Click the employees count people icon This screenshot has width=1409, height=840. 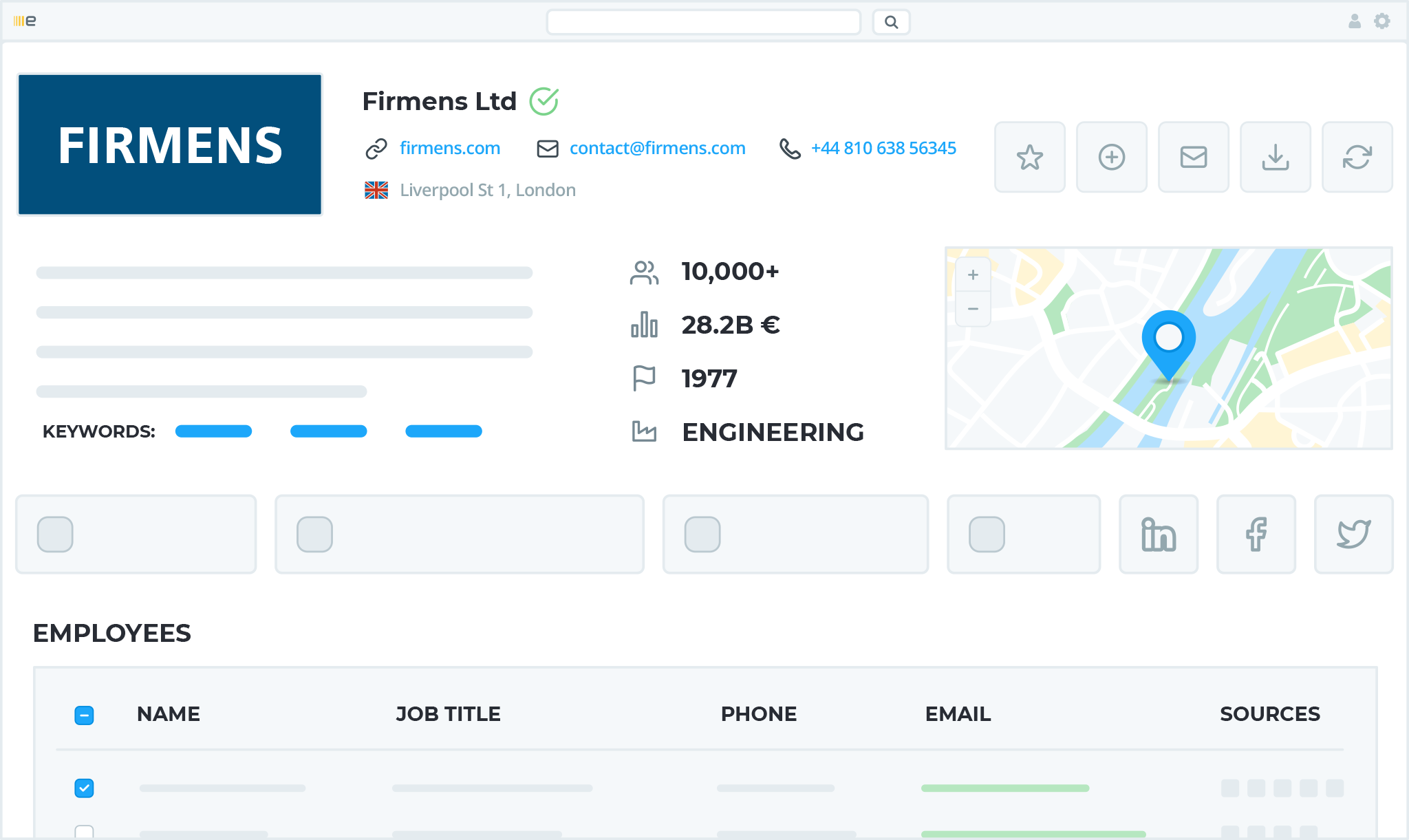(x=644, y=272)
